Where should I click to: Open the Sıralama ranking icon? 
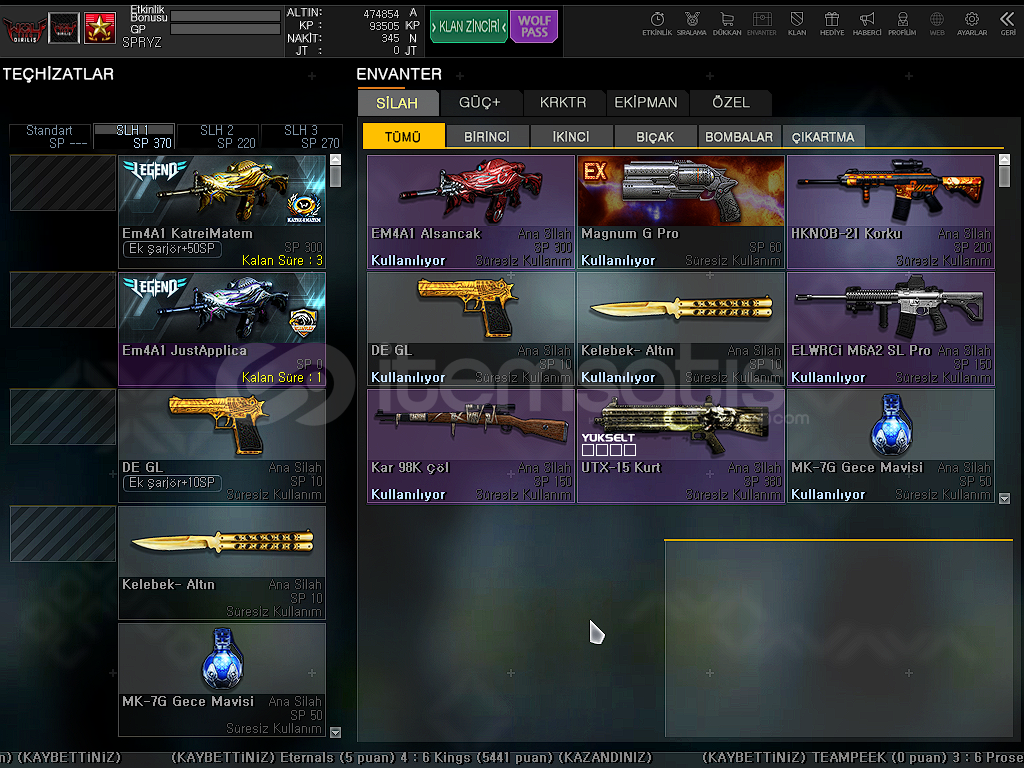pyautogui.click(x=692, y=24)
